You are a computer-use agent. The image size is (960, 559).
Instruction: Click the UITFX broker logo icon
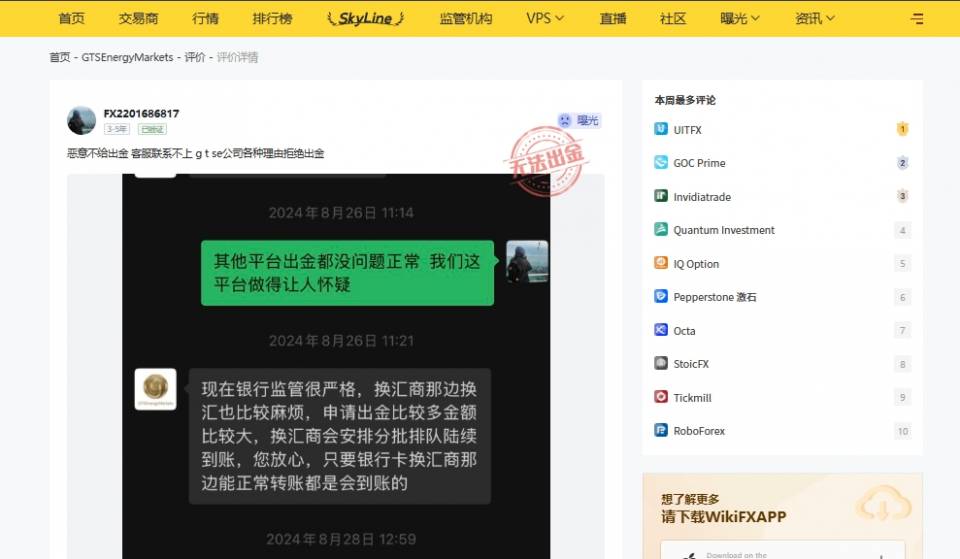(x=661, y=129)
